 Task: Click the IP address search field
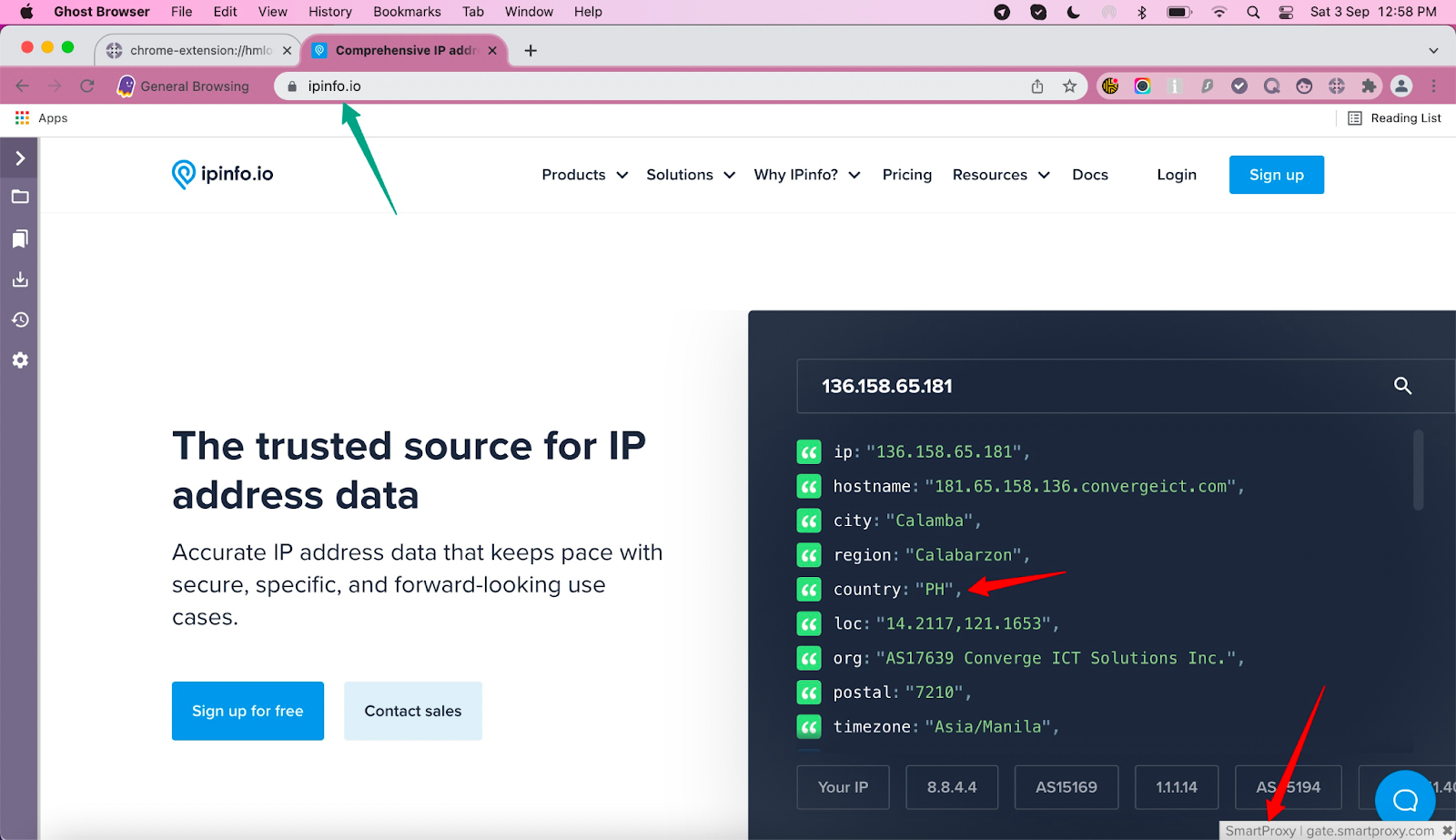[1092, 386]
